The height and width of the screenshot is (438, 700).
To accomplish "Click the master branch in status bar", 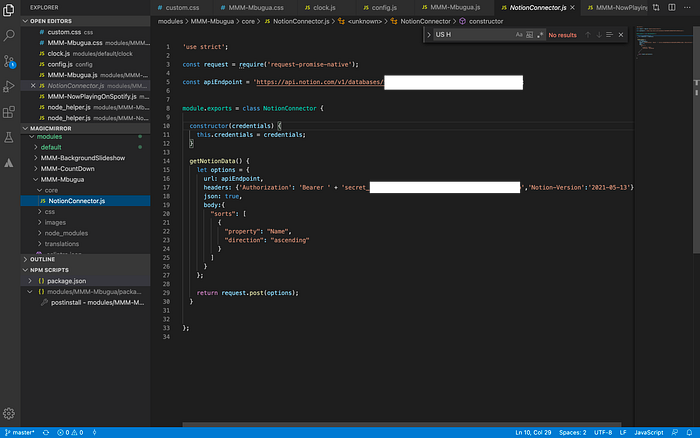I will (19, 432).
